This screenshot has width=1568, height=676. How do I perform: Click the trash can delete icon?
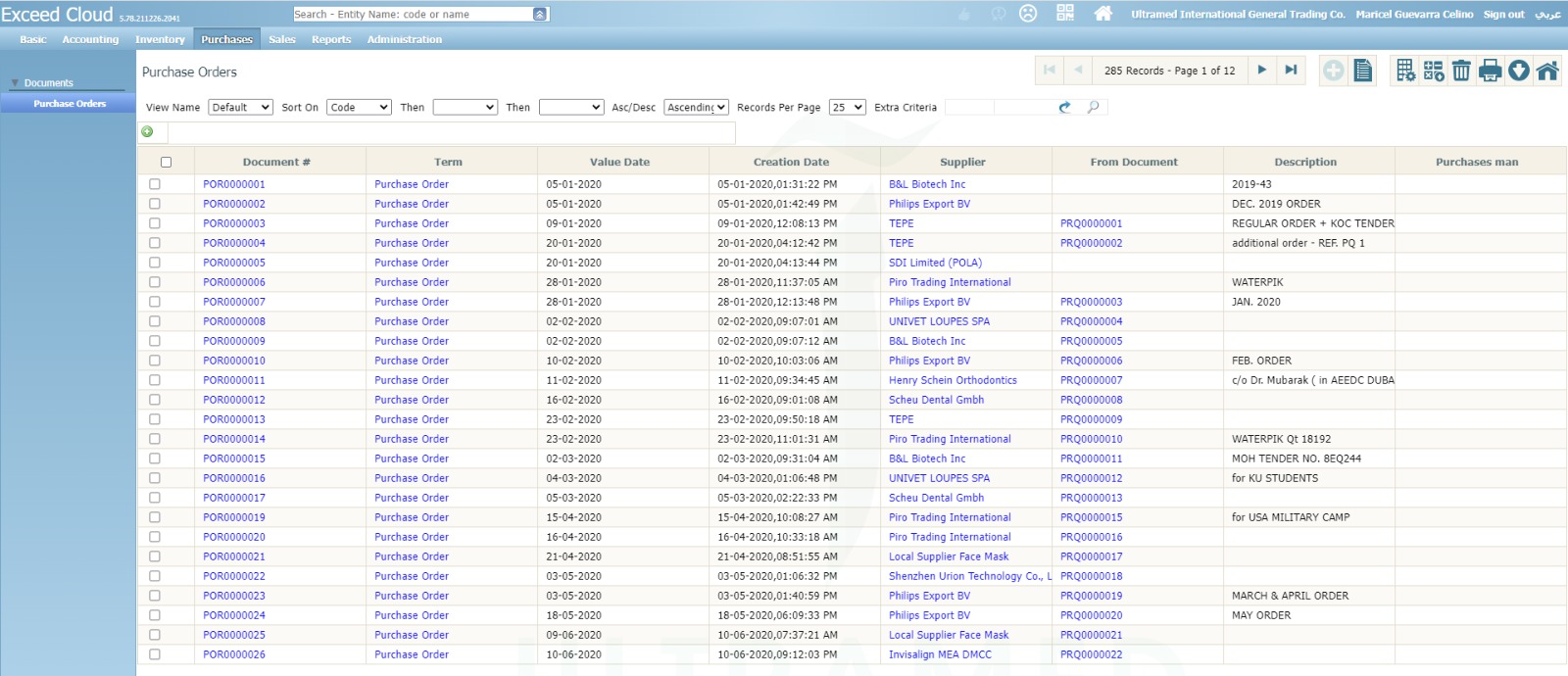1461,71
